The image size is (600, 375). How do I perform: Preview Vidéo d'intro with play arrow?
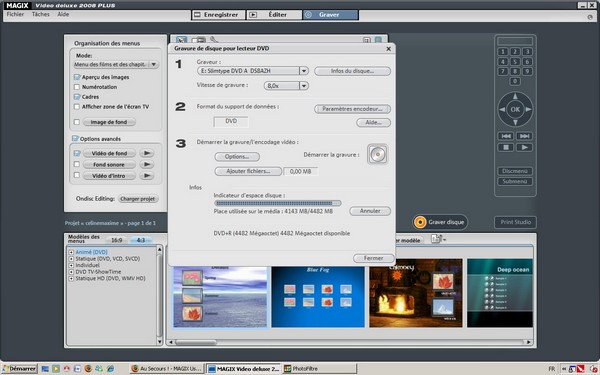[147, 176]
